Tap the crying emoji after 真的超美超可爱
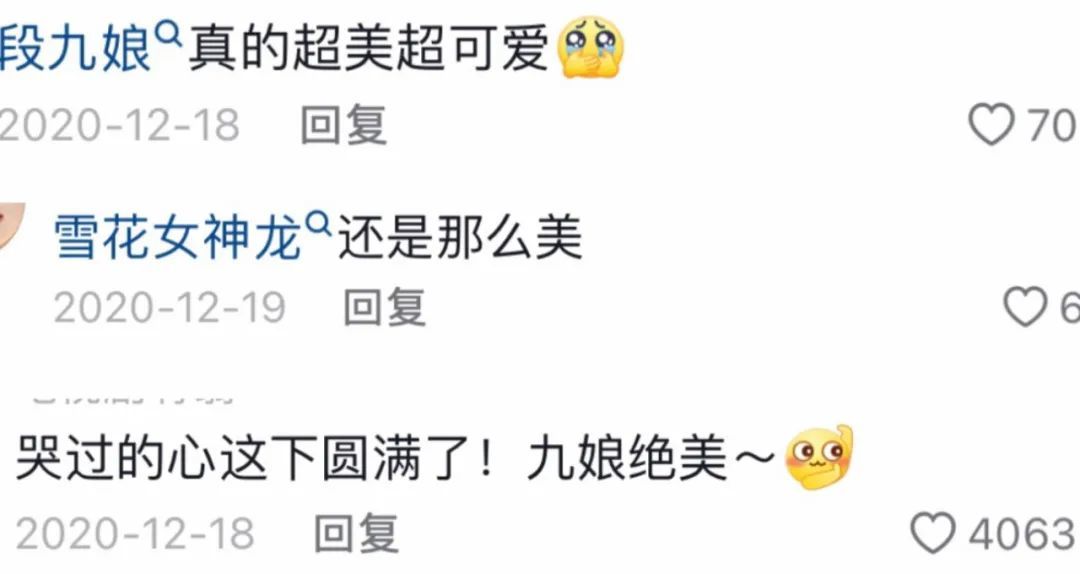 pos(589,47)
